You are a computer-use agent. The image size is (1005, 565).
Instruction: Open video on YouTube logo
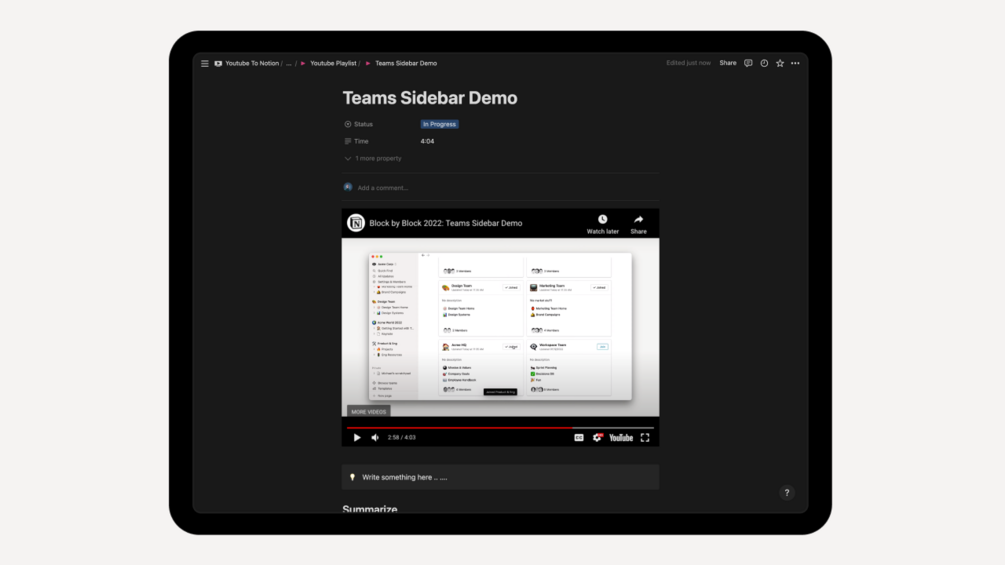pyautogui.click(x=621, y=438)
